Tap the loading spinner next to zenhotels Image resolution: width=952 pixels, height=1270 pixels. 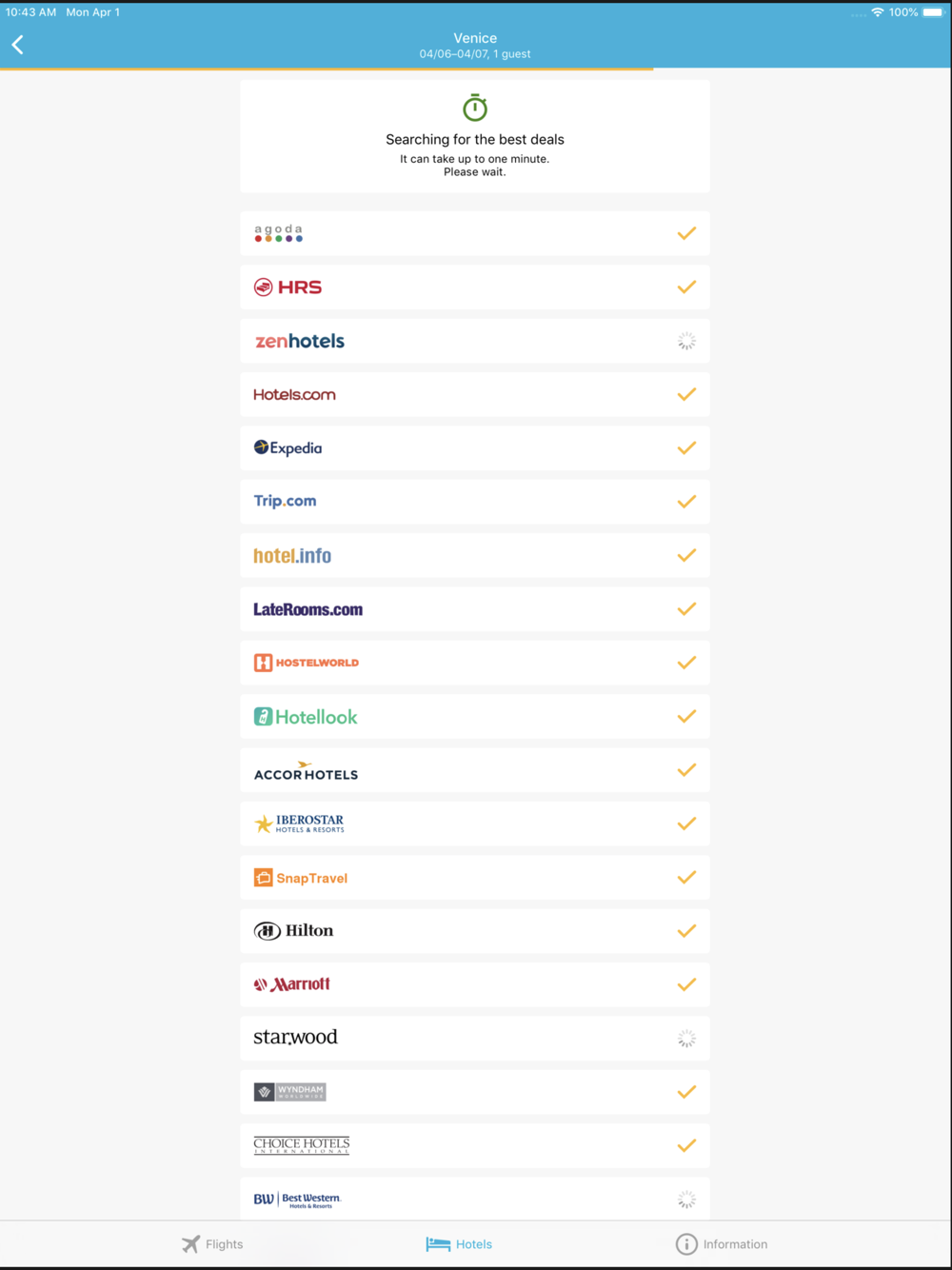click(x=686, y=341)
